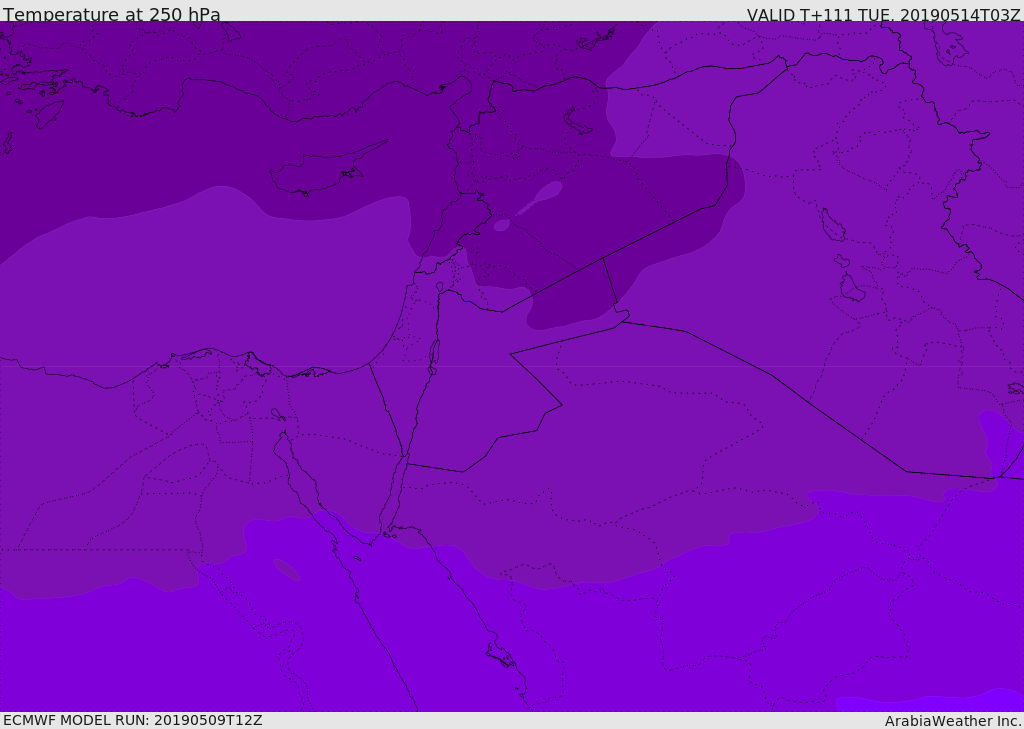Click the 'ArabiaWeather Inc.' credit text
The width and height of the screenshot is (1024, 729).
click(953, 721)
